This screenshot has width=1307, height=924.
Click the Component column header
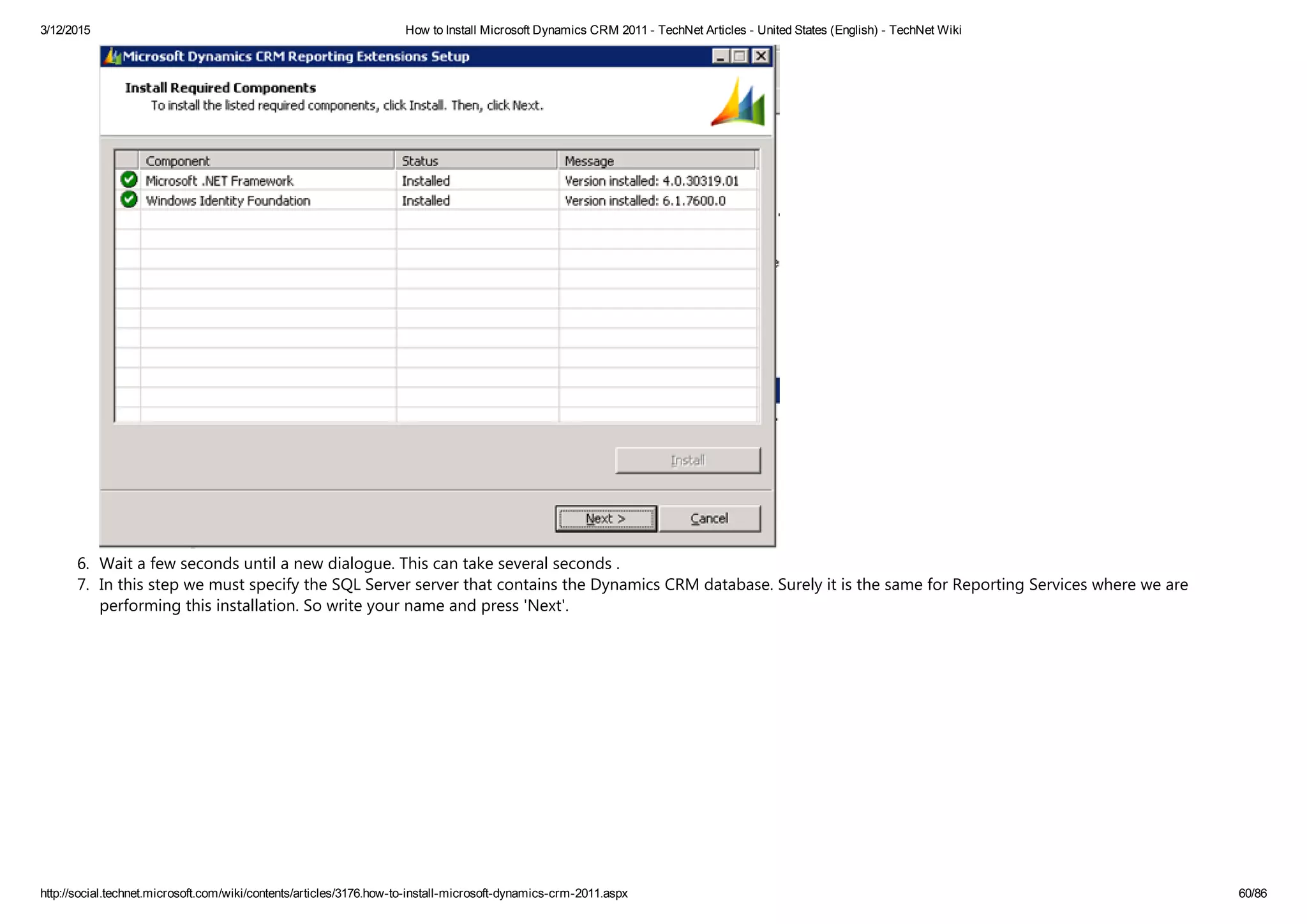267,161
